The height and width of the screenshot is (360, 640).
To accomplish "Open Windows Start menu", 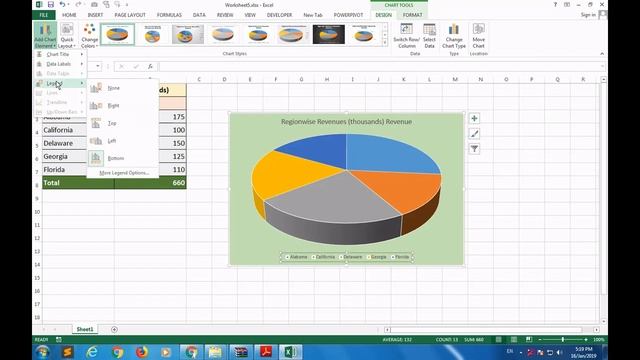I will pos(42,351).
